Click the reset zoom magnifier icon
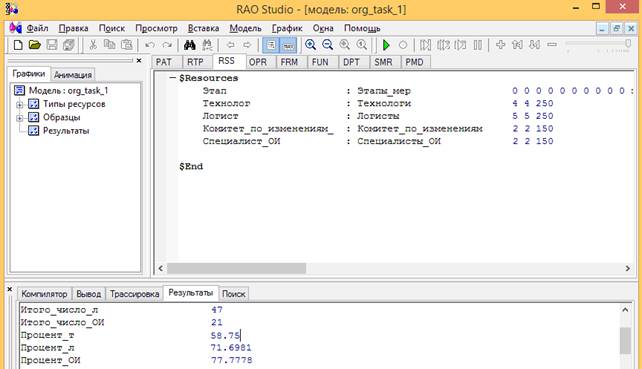The image size is (642, 369). 362,45
